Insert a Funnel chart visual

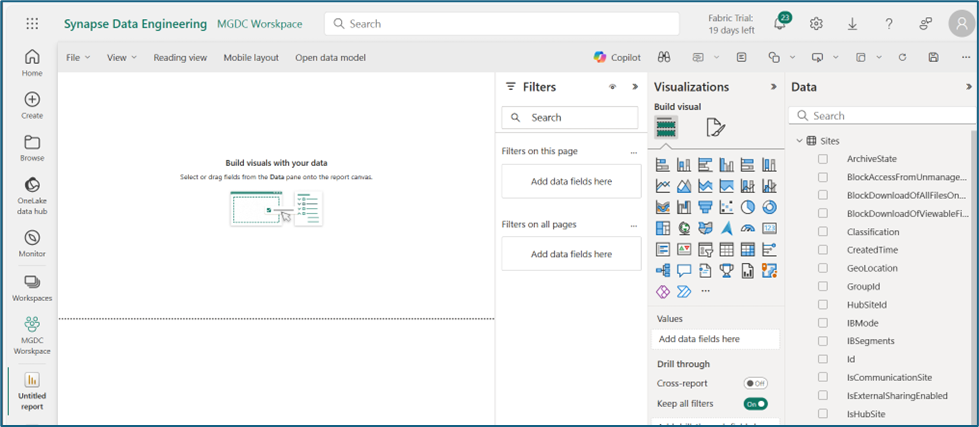[706, 207]
